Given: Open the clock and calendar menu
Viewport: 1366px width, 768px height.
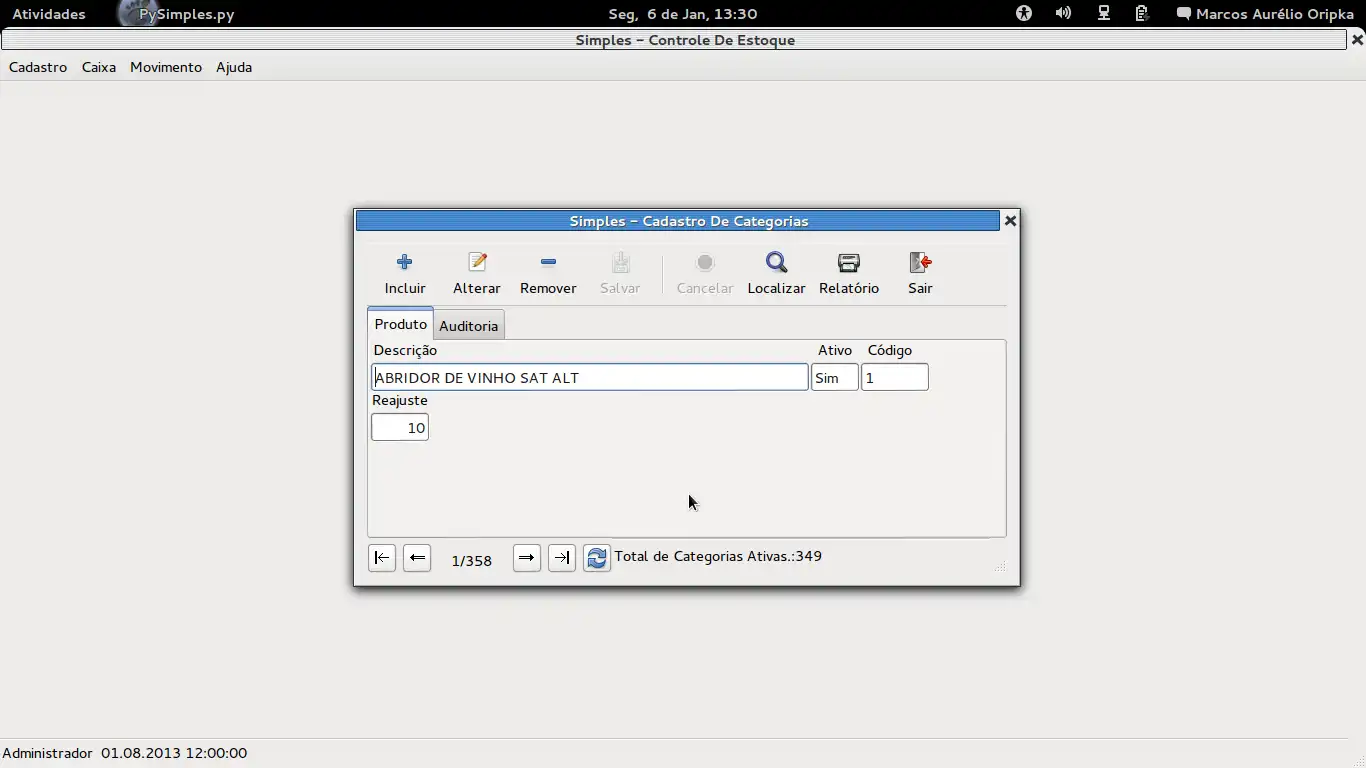Looking at the screenshot, I should 683,14.
